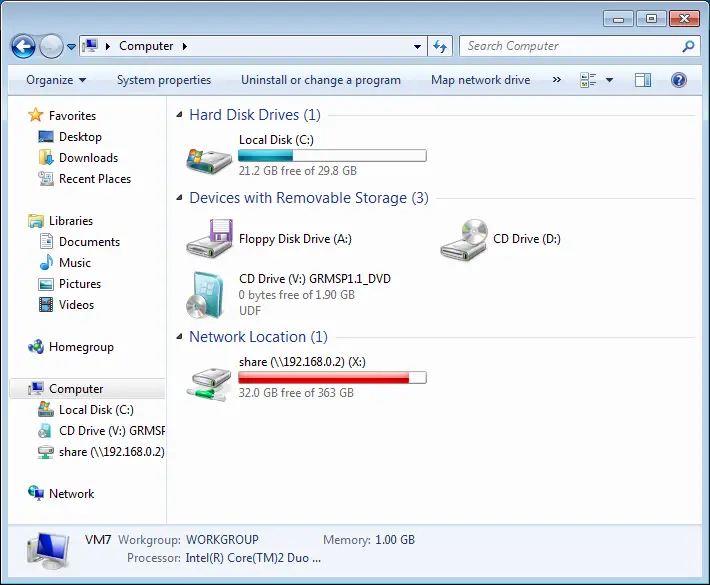Click the Local Disk (C:) label

coord(276,140)
